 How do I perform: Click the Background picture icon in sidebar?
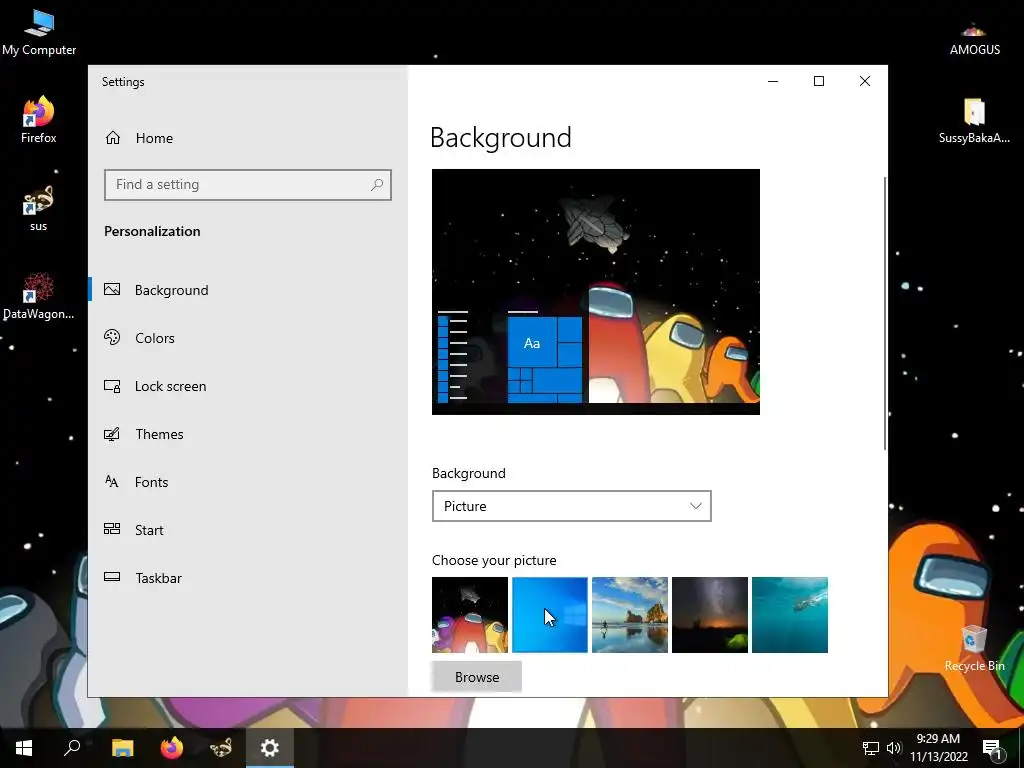click(x=112, y=289)
